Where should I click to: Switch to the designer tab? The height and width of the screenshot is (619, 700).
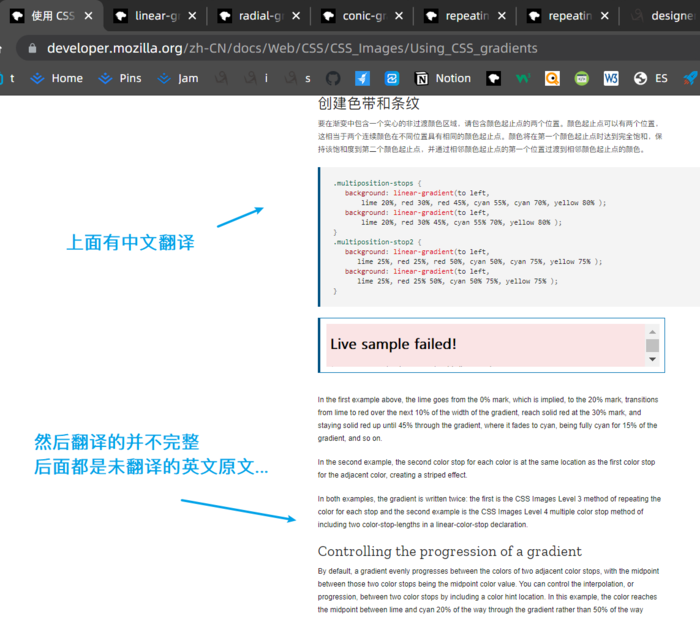pos(663,16)
